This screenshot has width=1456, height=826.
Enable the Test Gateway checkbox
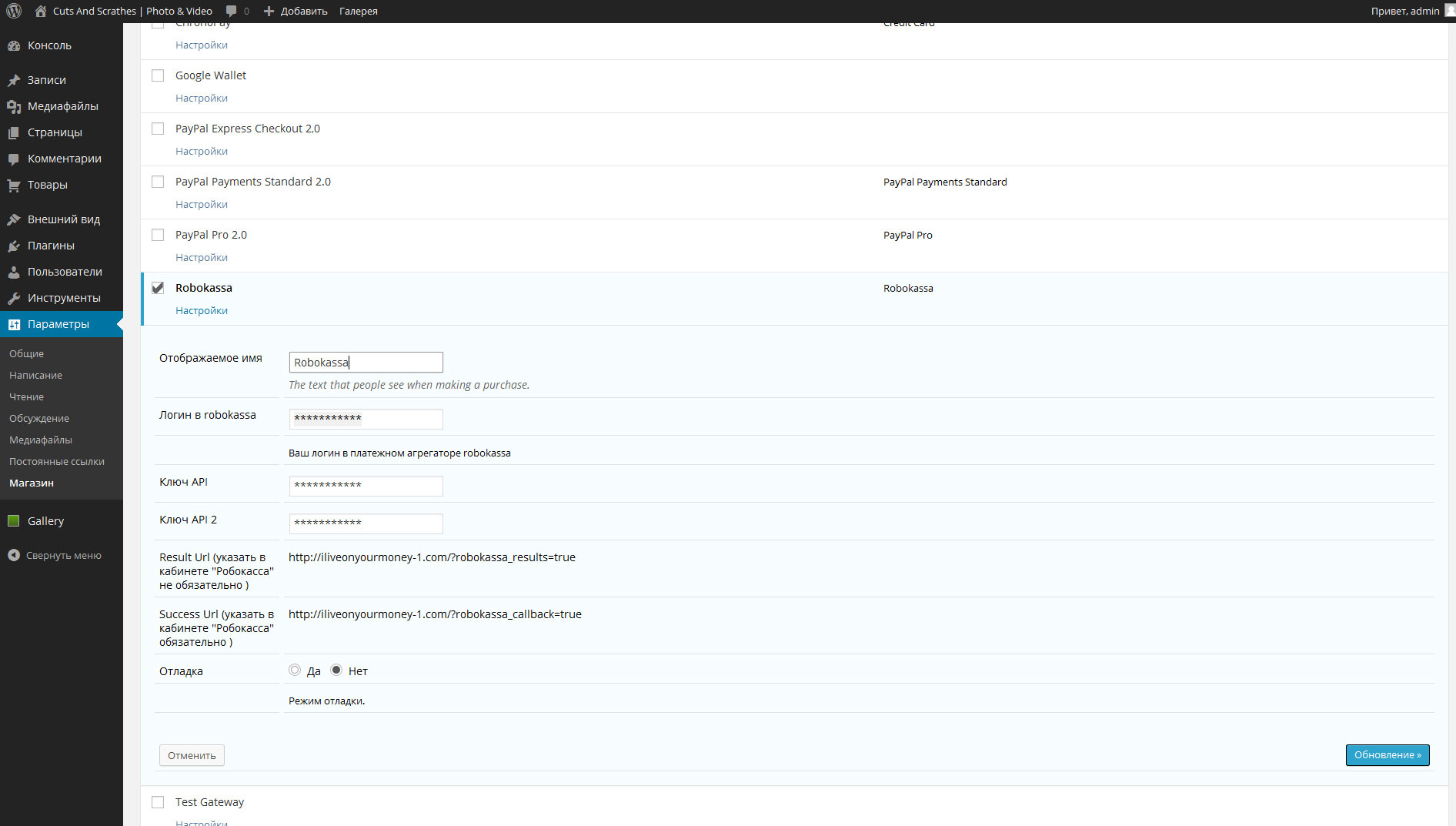click(x=158, y=802)
